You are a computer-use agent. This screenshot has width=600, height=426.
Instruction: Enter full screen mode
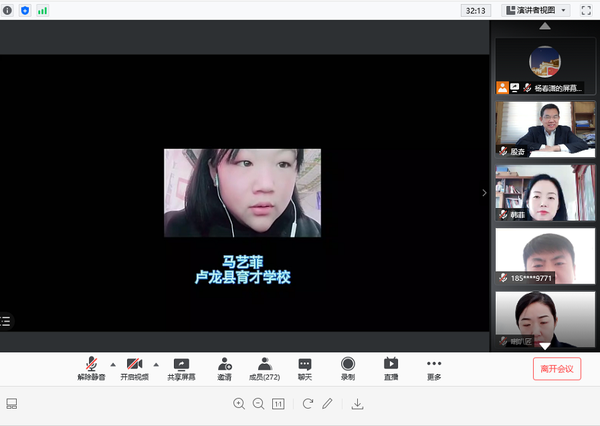pyautogui.click(x=586, y=10)
